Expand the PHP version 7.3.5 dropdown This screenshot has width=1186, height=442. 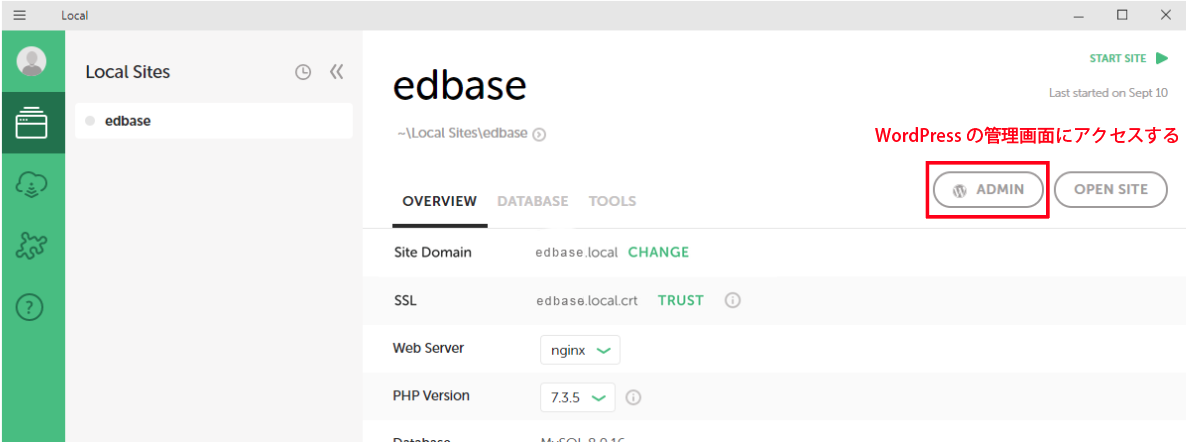(x=578, y=397)
